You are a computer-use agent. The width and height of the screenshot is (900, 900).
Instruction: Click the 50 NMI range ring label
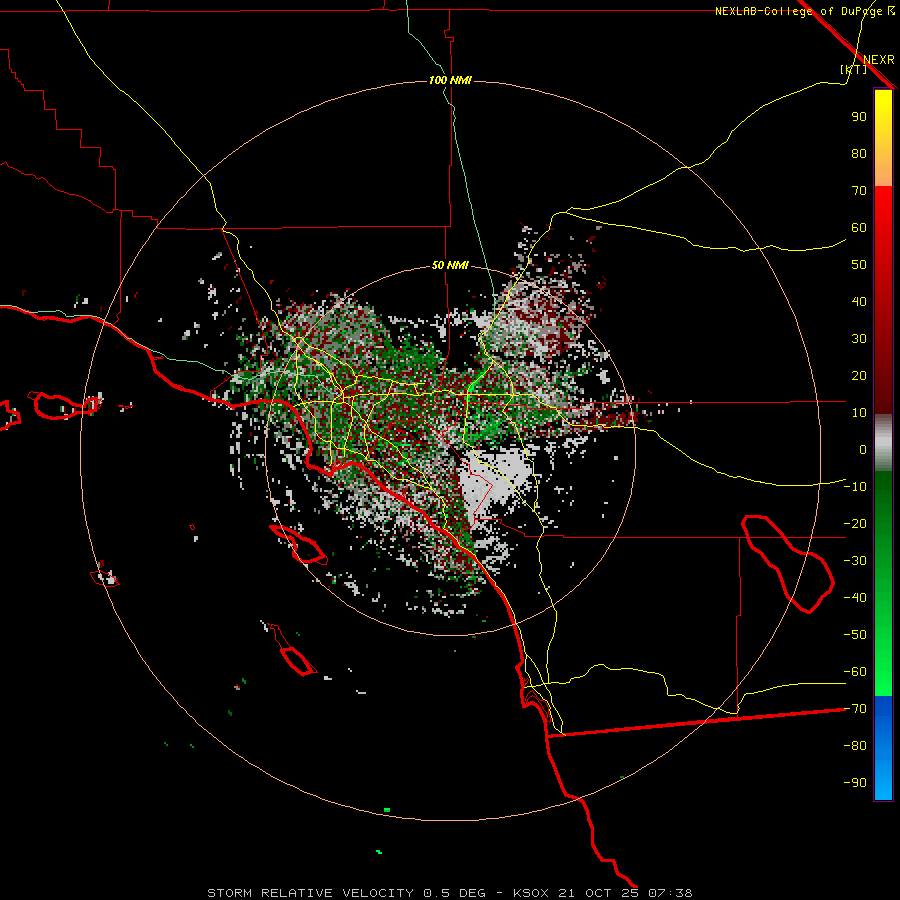click(450, 265)
